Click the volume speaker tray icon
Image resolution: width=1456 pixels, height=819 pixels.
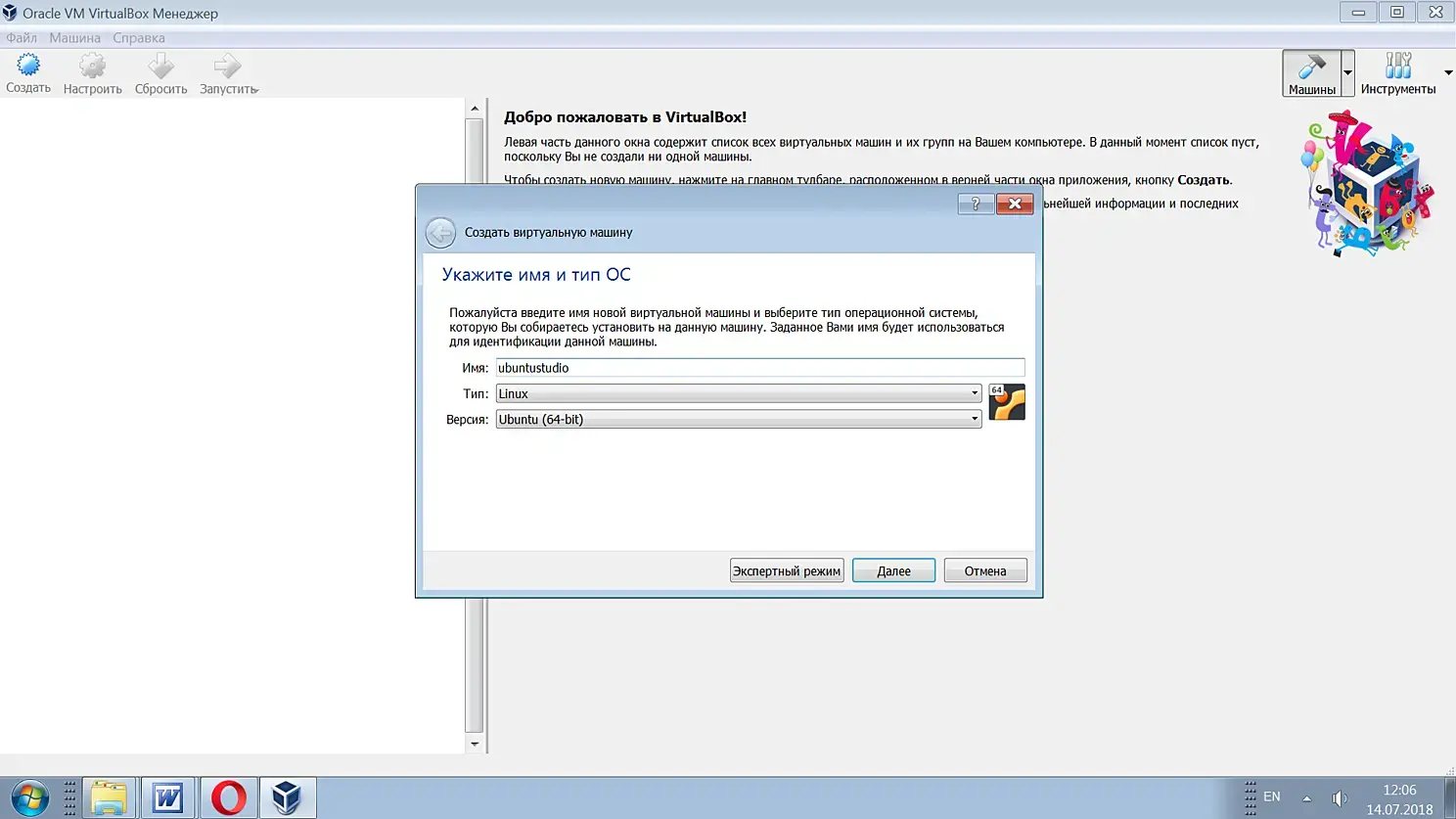pos(1340,798)
